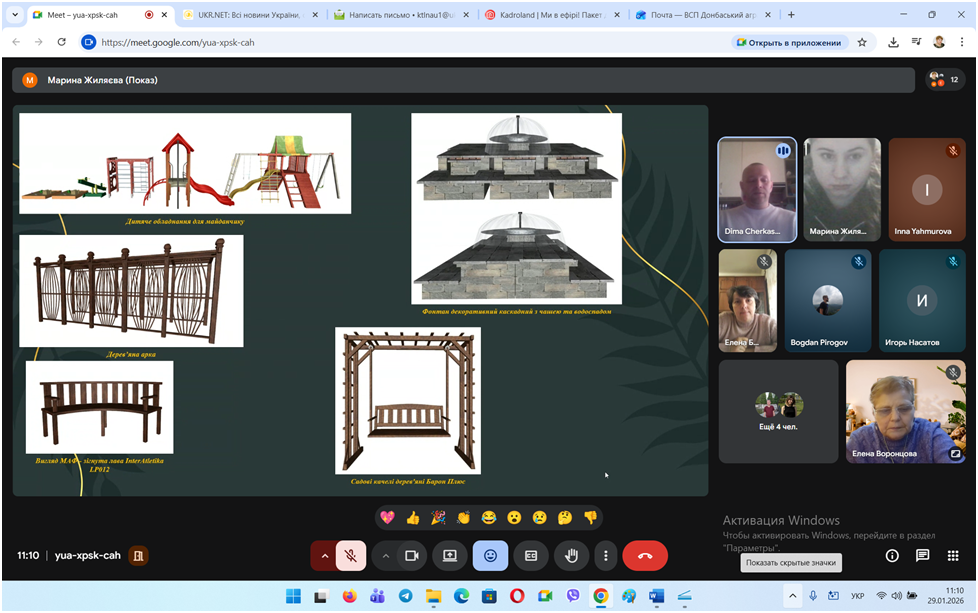Unmute the microphone in Meet
Screen dimensions: 978x613
point(351,555)
